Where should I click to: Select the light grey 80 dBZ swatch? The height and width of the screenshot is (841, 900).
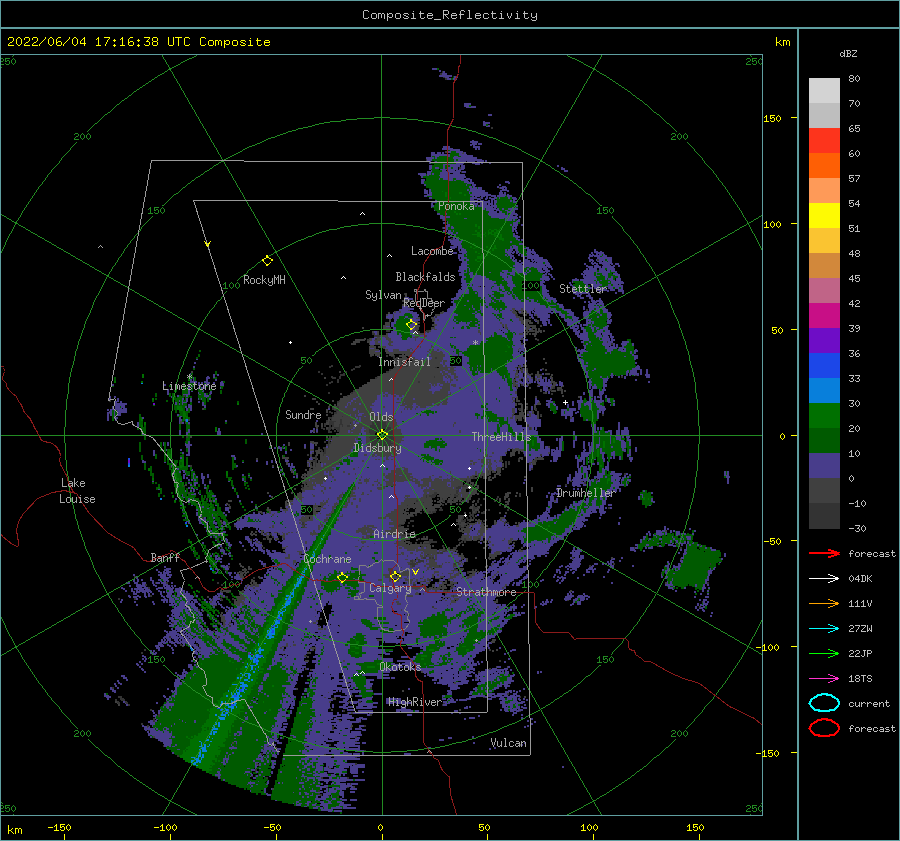coord(824,90)
